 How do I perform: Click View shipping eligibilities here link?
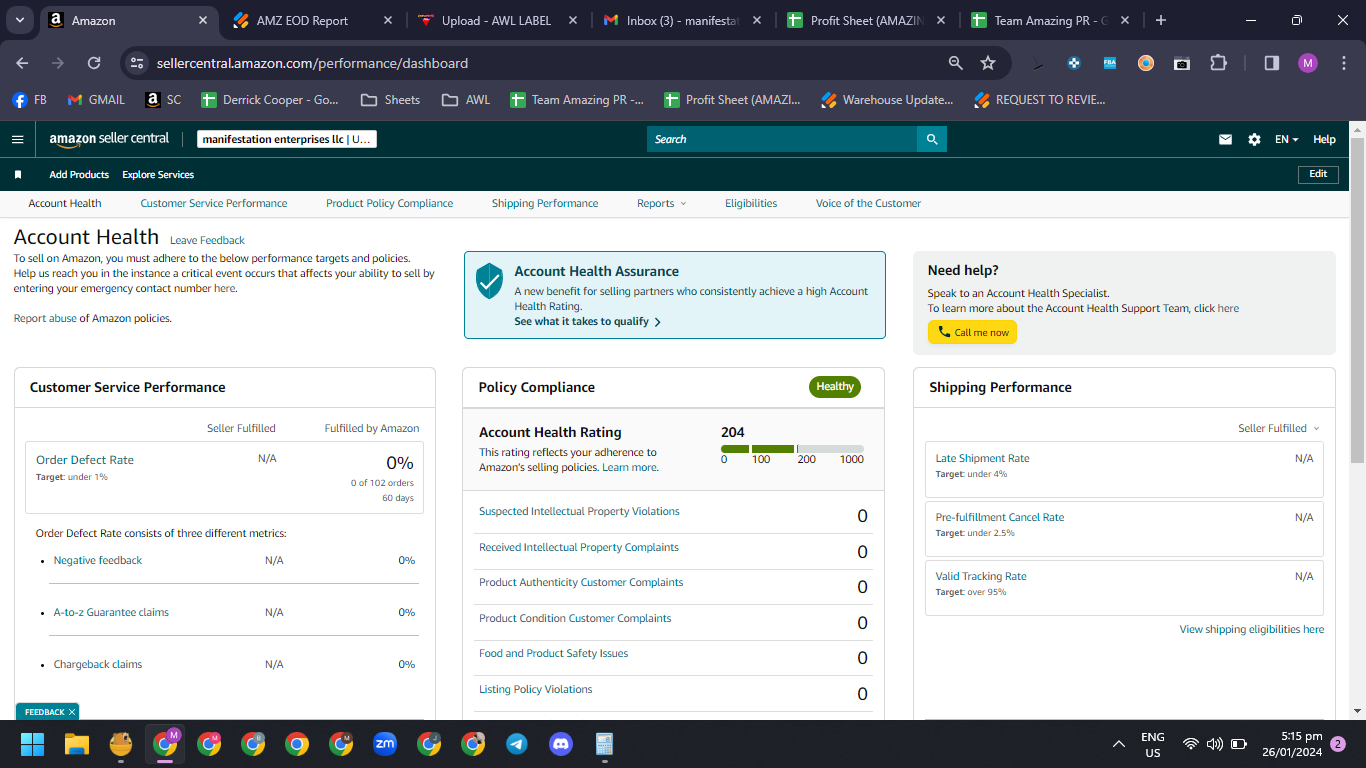click(x=1252, y=629)
